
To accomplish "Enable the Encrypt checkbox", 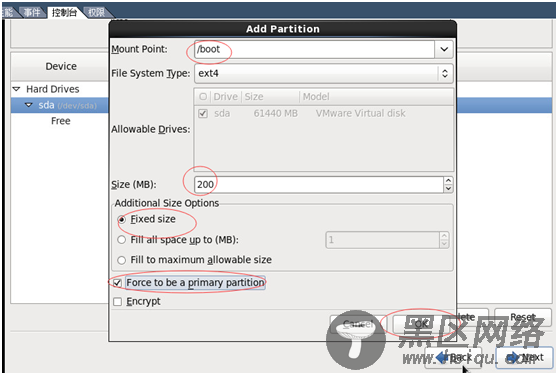I will pyautogui.click(x=117, y=302).
